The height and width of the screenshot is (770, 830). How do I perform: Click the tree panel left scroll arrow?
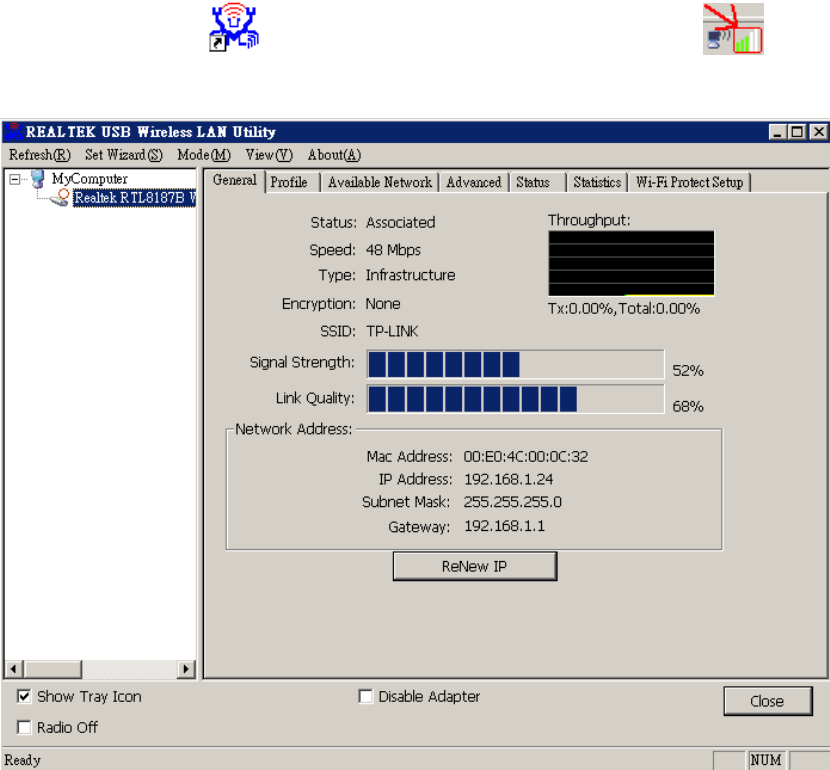[13, 669]
